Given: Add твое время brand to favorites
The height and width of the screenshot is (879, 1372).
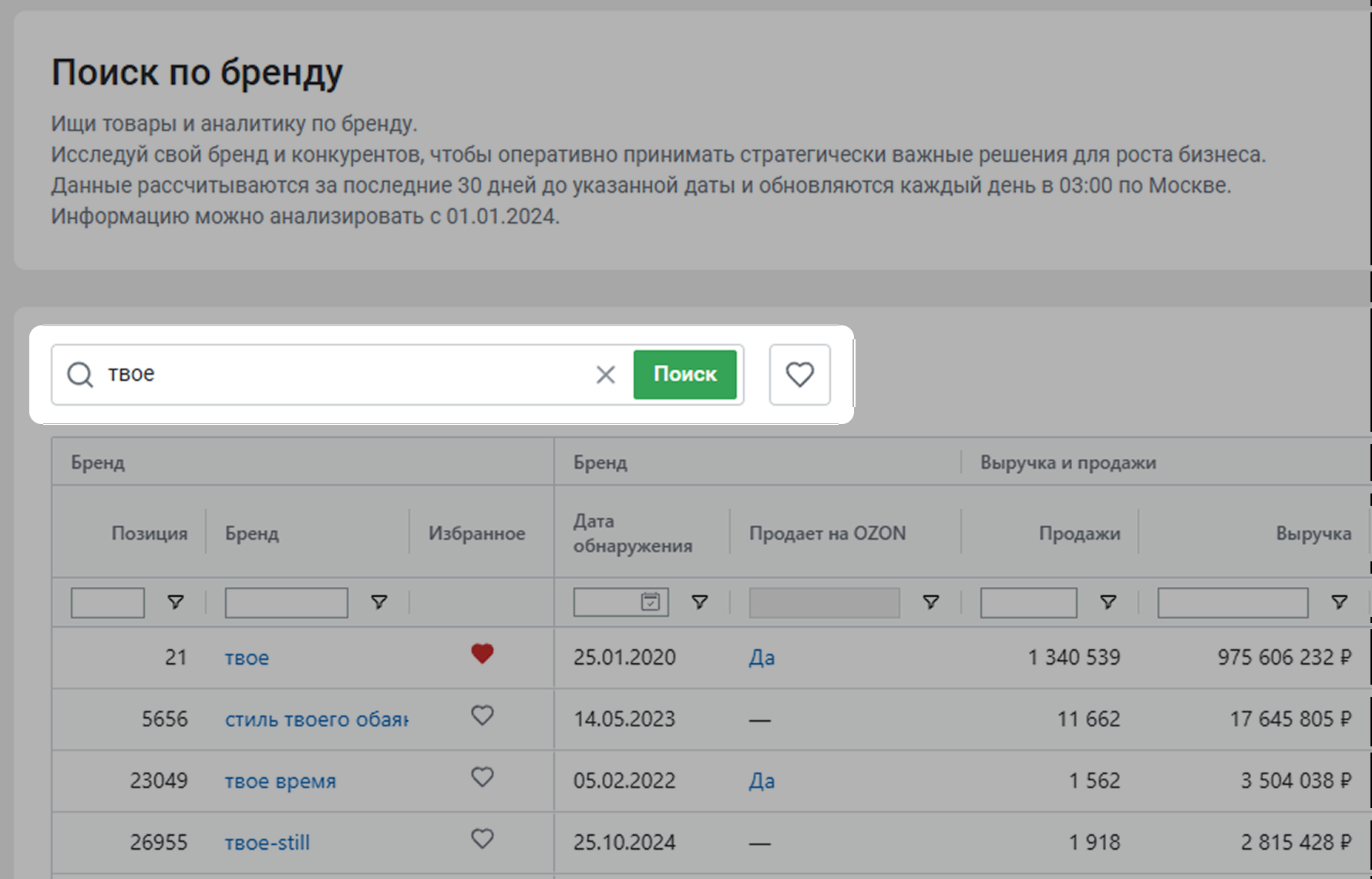Looking at the screenshot, I should (483, 777).
